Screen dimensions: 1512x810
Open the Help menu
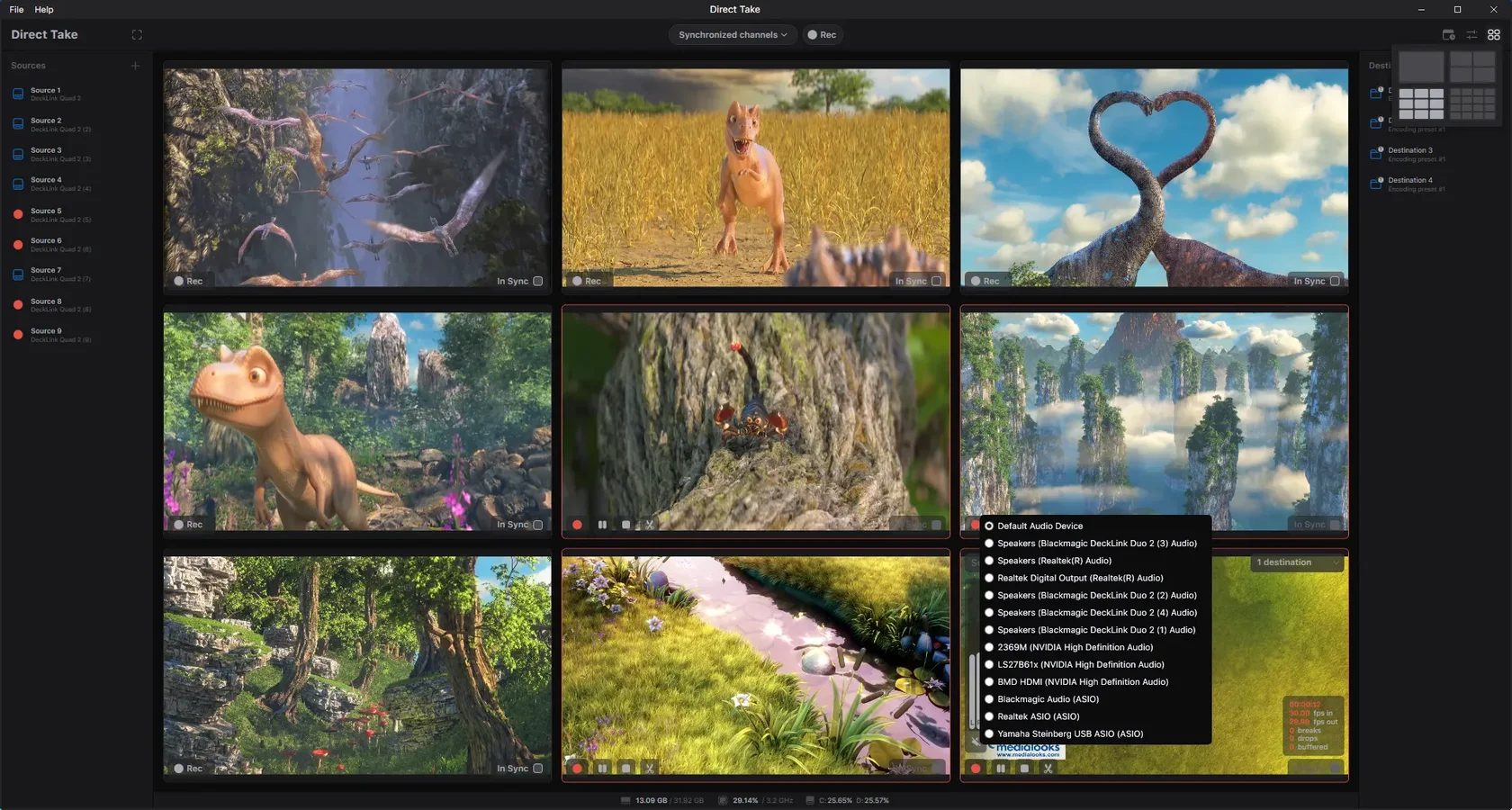pyautogui.click(x=44, y=10)
